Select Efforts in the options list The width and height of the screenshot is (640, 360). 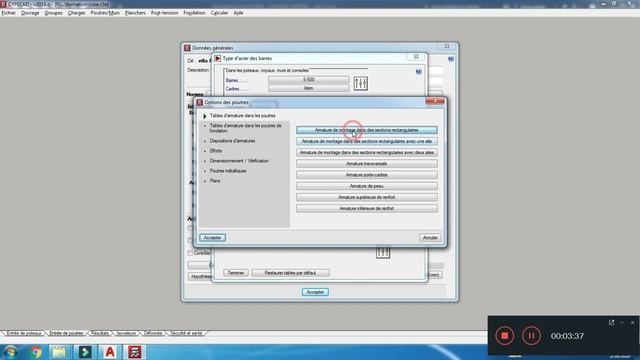216,151
